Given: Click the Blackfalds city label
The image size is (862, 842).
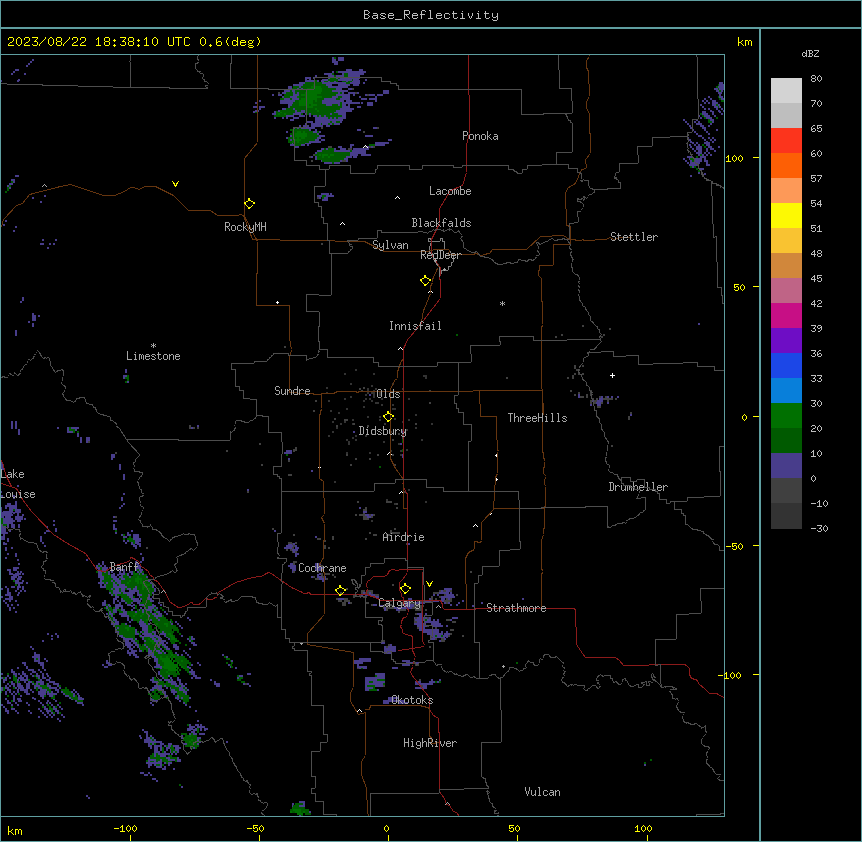Looking at the screenshot, I should point(441,223).
